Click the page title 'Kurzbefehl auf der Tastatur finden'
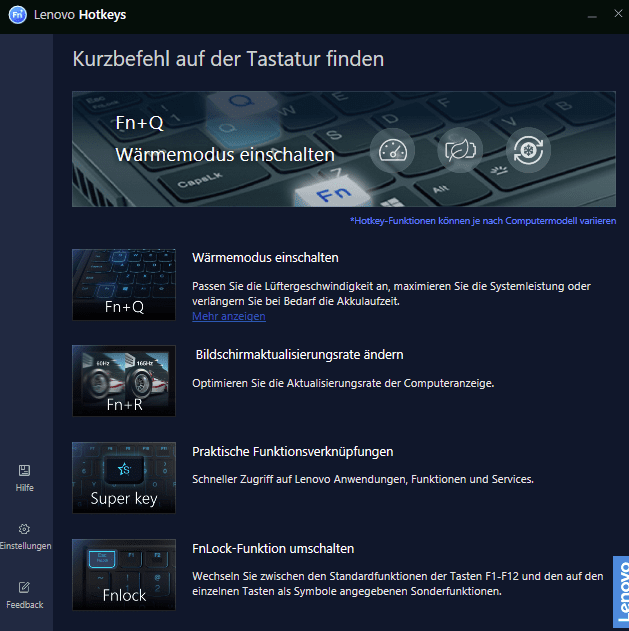Viewport: 629px width, 631px height. (228, 59)
